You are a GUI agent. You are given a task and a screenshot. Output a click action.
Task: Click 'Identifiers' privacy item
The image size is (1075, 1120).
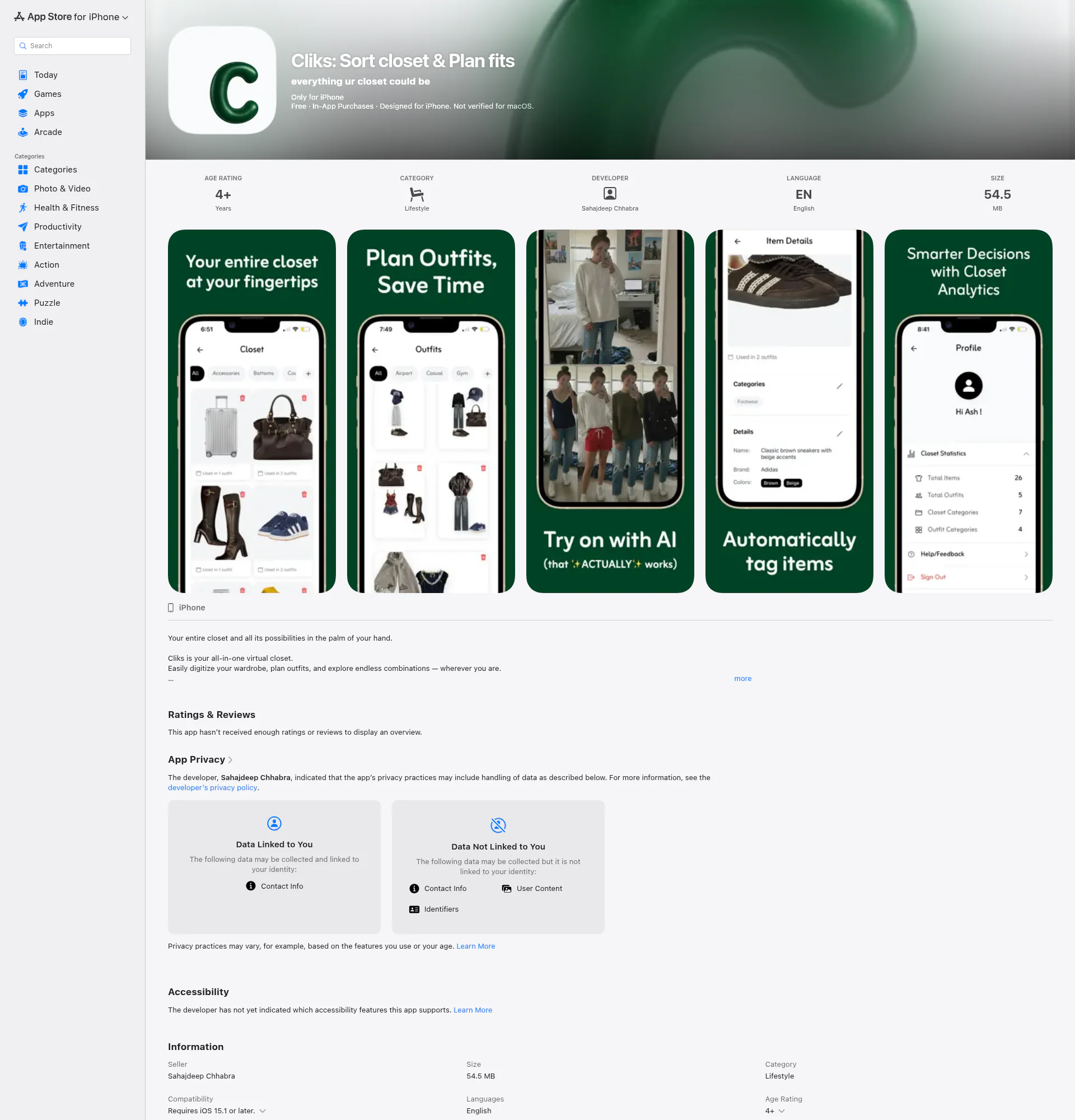pos(434,909)
